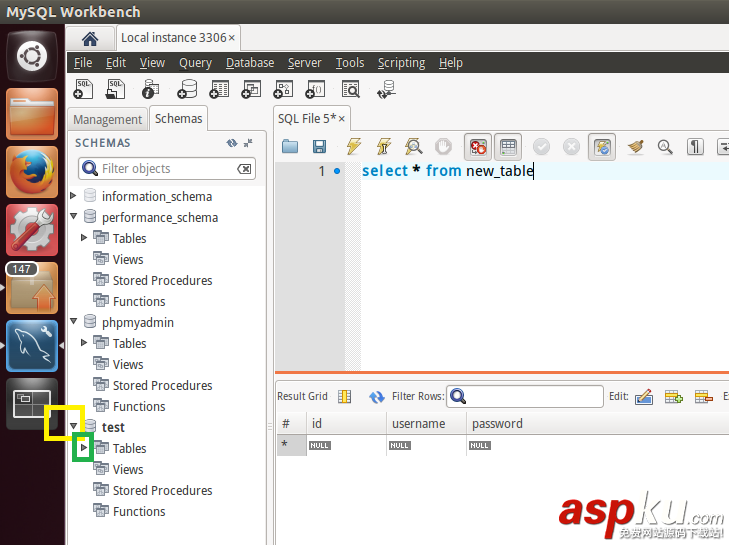Open inspector for selected object

[150, 89]
